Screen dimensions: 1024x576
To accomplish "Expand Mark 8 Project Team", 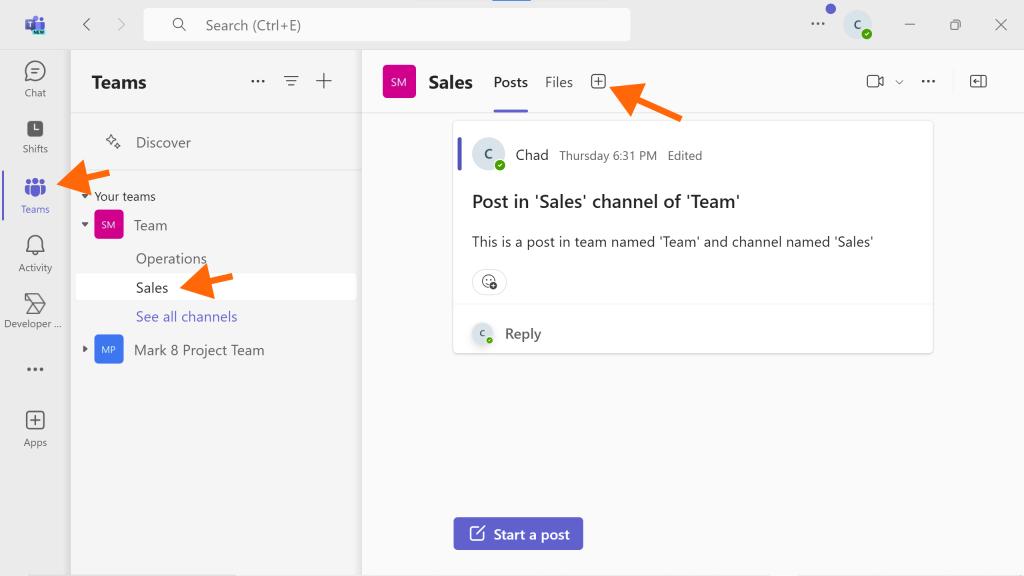I will coord(85,349).
